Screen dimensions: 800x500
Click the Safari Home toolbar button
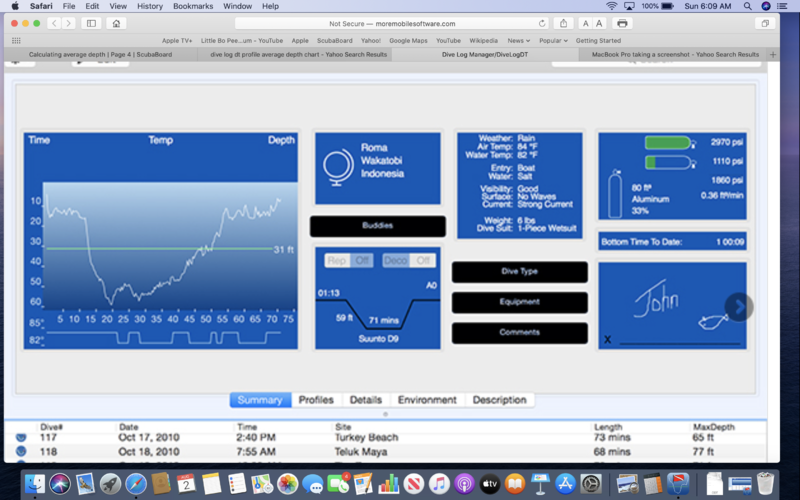point(117,23)
